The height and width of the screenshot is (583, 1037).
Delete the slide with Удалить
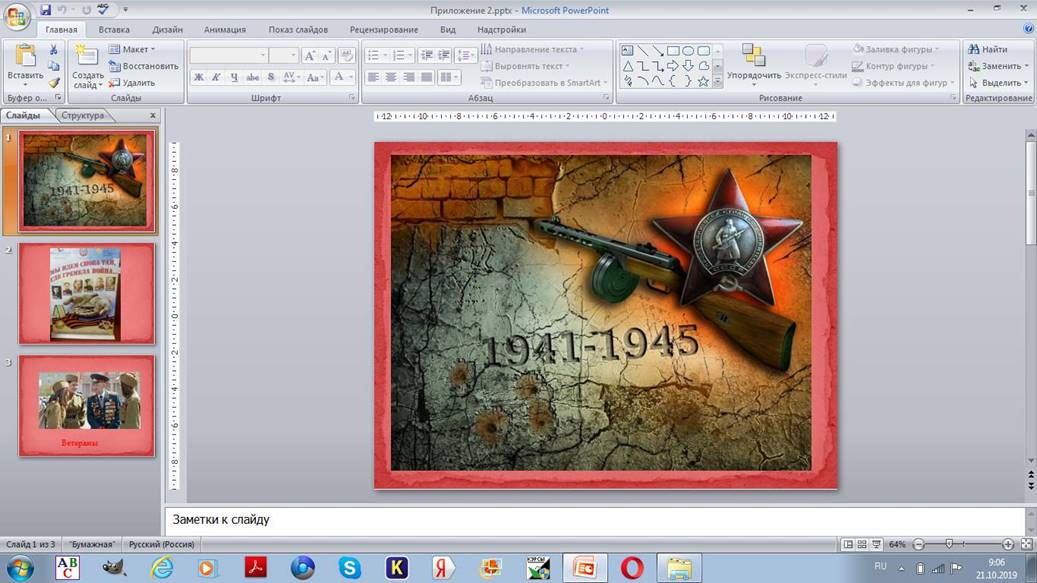[x=132, y=83]
